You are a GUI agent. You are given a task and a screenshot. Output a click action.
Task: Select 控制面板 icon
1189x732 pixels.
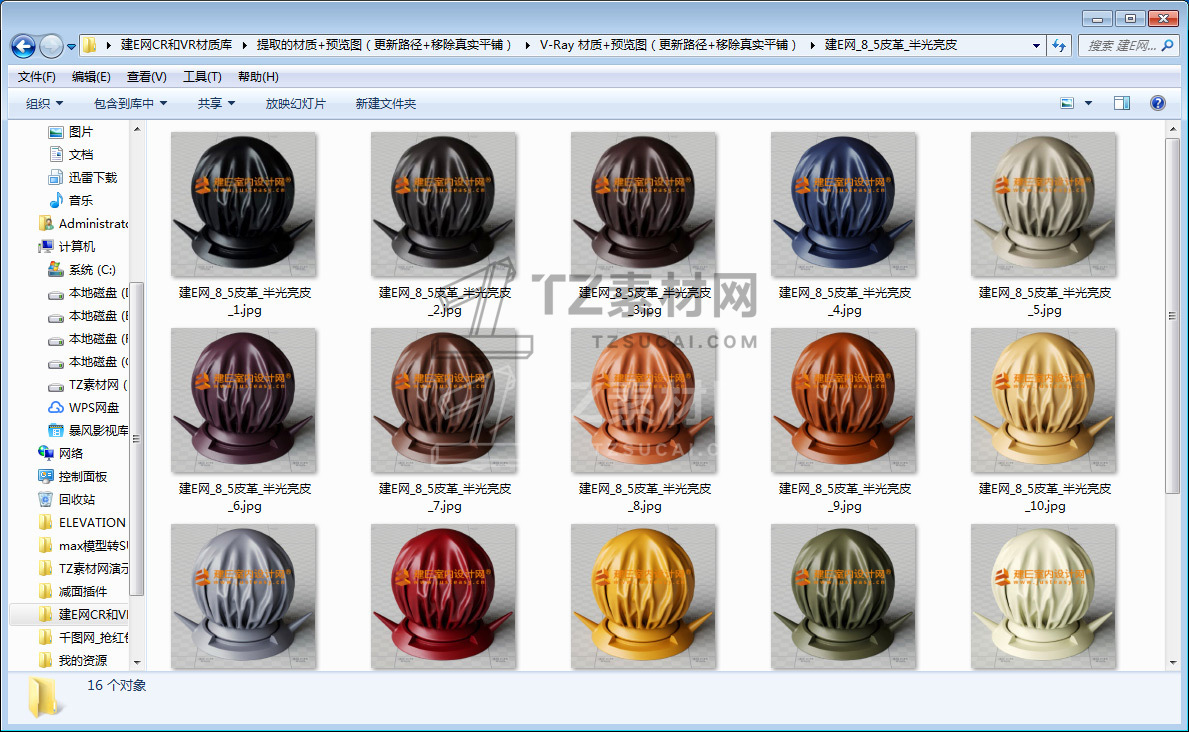(x=45, y=476)
